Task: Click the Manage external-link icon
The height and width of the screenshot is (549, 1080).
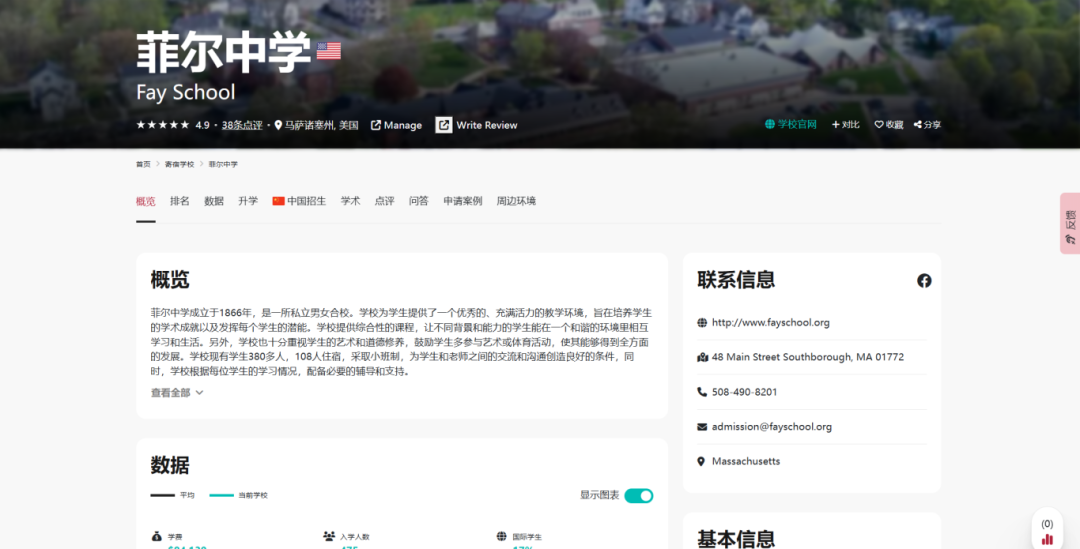Action: tap(376, 125)
